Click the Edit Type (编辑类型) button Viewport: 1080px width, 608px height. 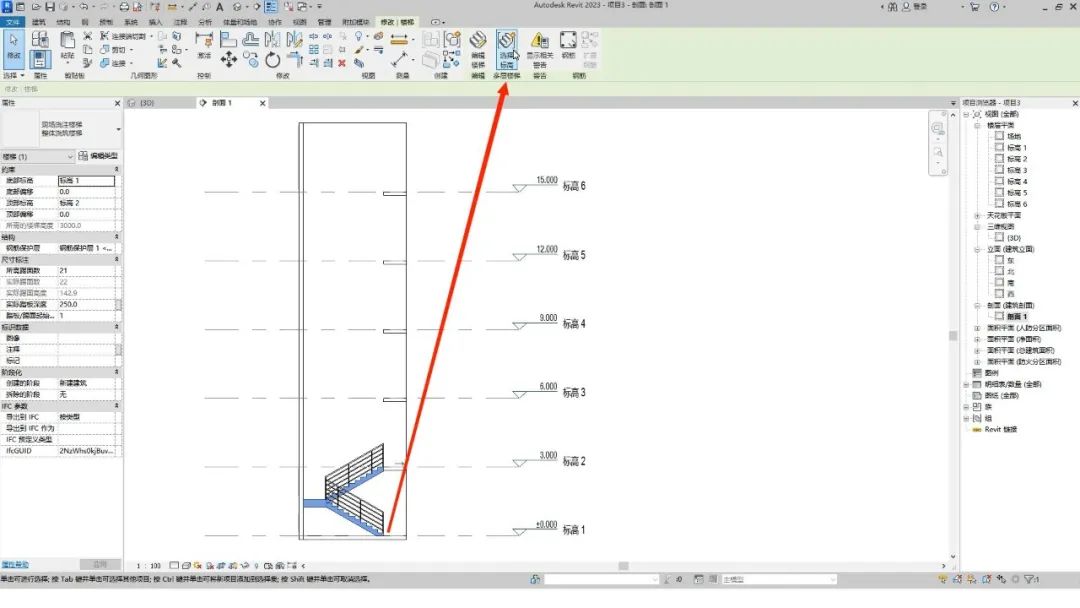coord(98,156)
